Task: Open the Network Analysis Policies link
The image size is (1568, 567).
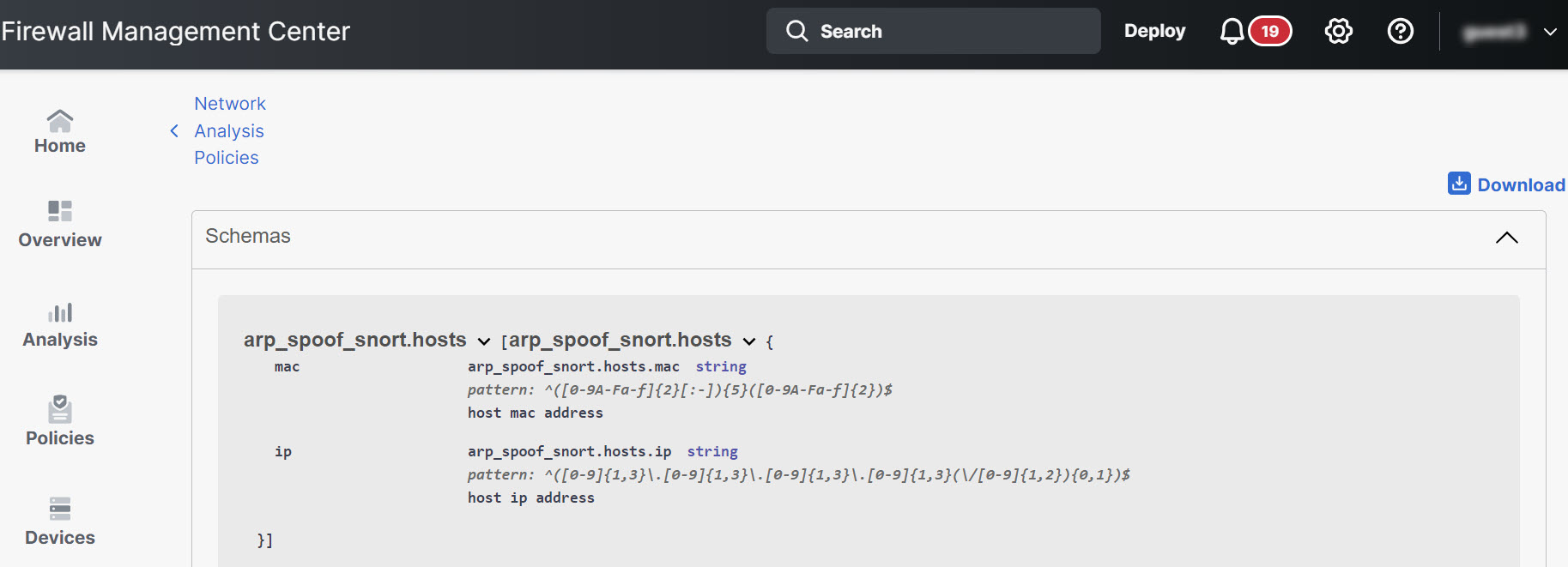Action: pyautogui.click(x=229, y=130)
